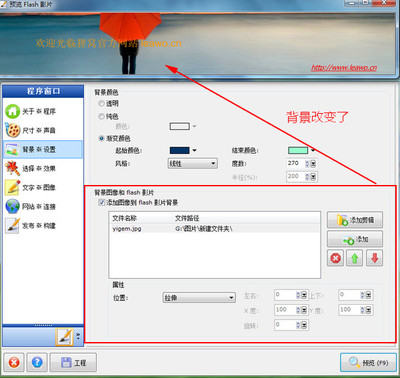The width and height of the screenshot is (400, 378).
Task: Click 旋转 spinner arrows
Action: click(x=299, y=325)
